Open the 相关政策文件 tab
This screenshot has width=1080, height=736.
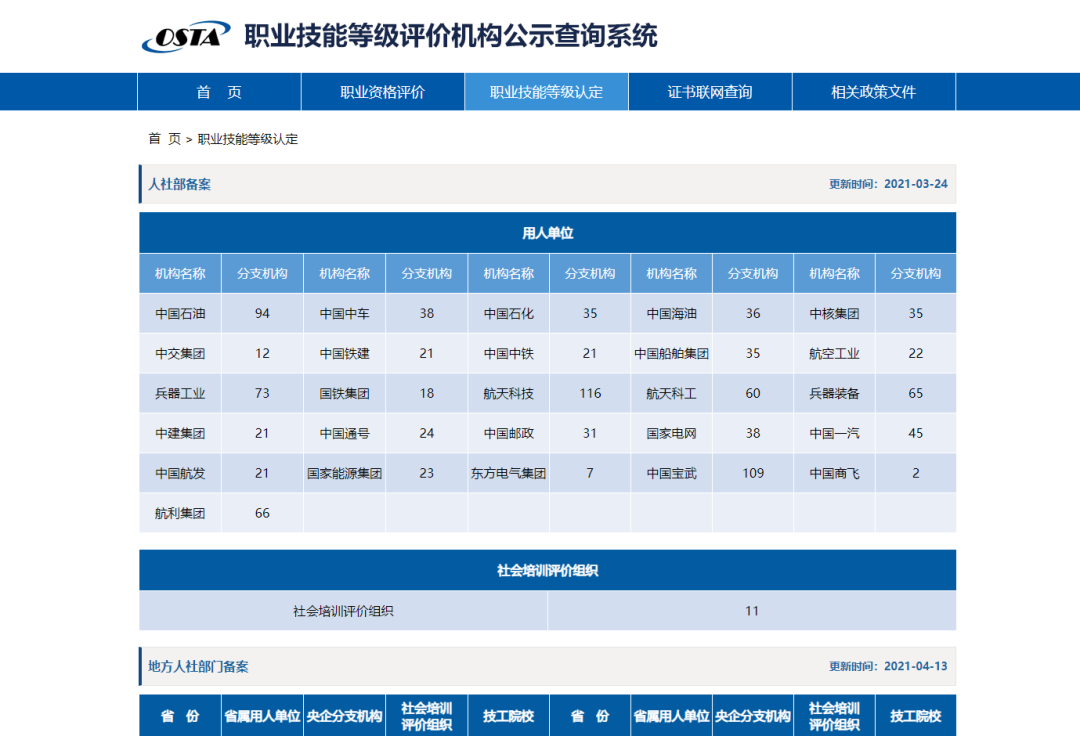click(x=873, y=92)
